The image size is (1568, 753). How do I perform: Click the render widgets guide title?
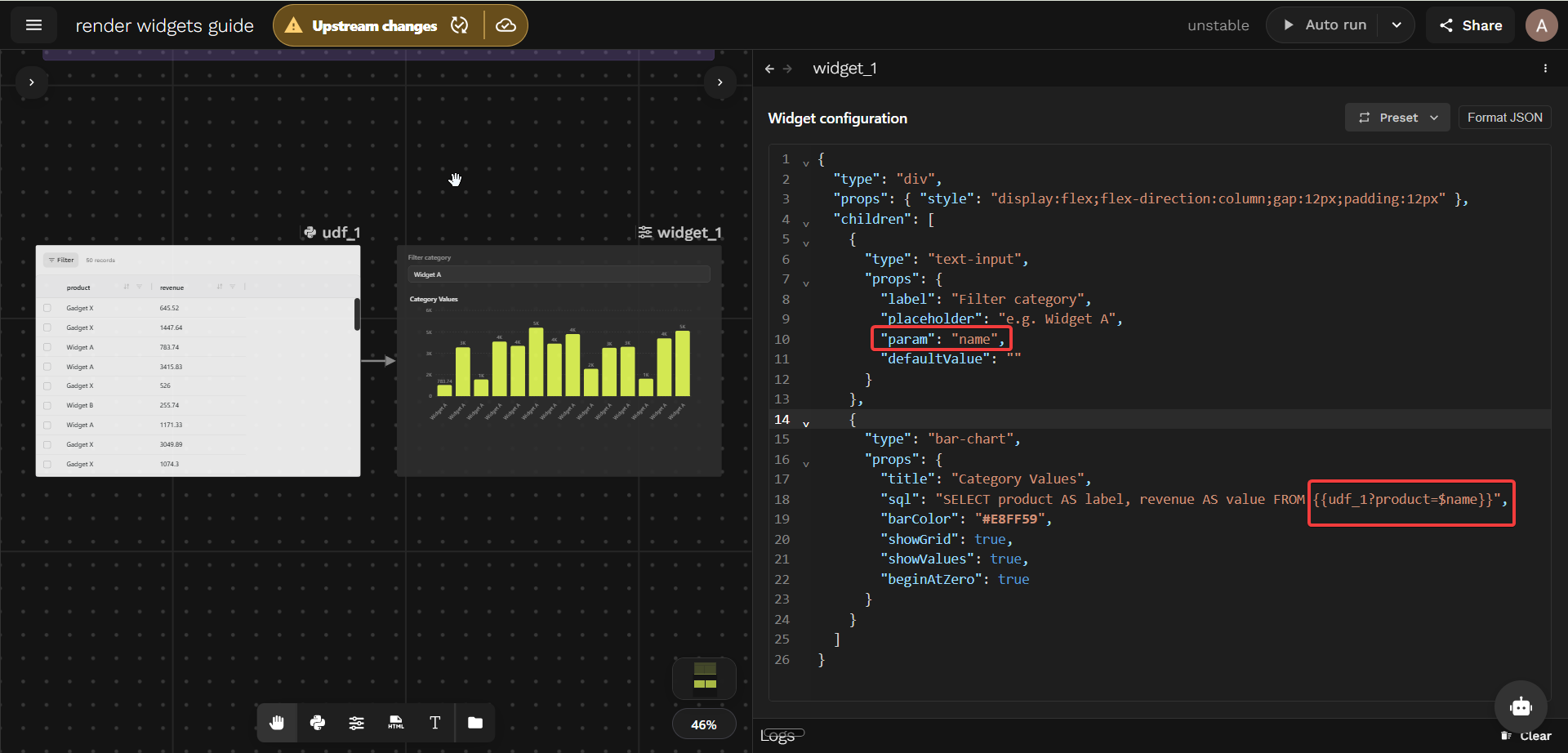point(164,25)
